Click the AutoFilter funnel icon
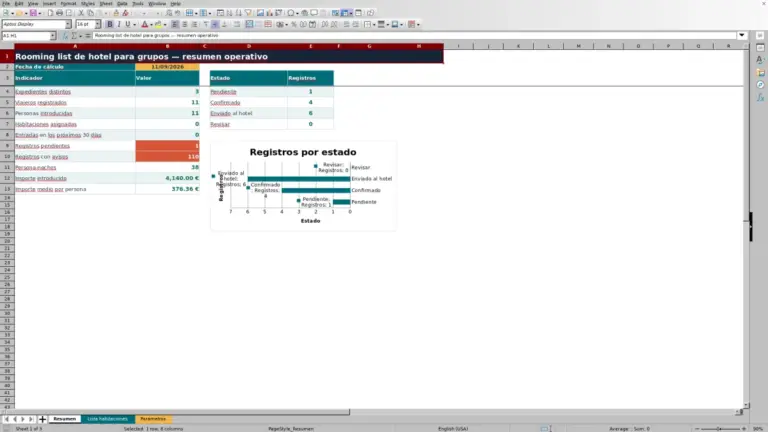The image size is (768, 432). coord(248,13)
